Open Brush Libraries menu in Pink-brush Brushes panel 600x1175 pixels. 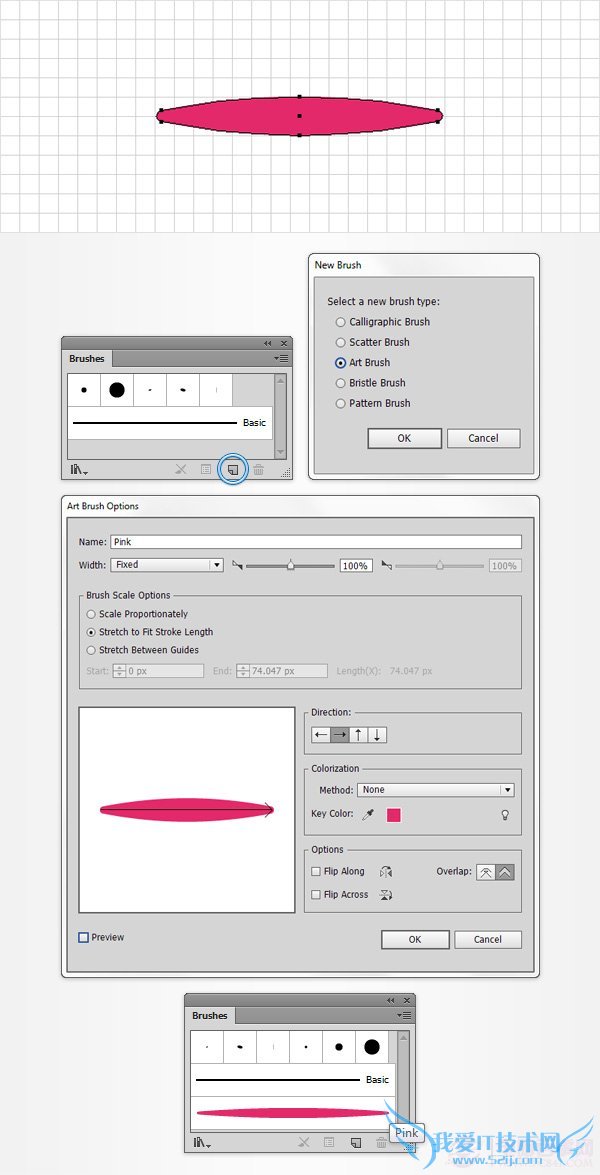coord(202,1143)
